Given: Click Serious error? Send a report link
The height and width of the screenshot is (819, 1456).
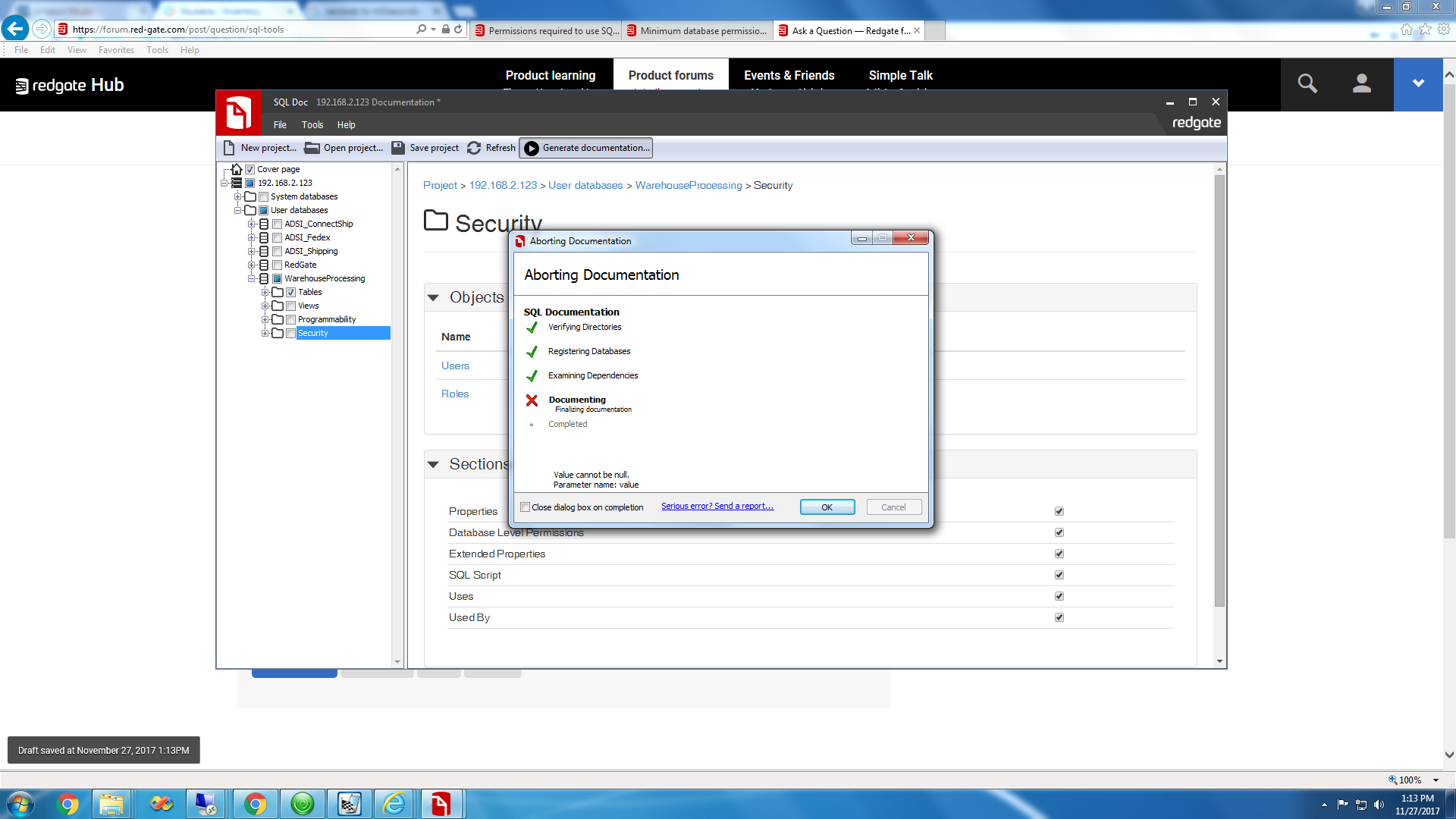Looking at the screenshot, I should pos(717,506).
